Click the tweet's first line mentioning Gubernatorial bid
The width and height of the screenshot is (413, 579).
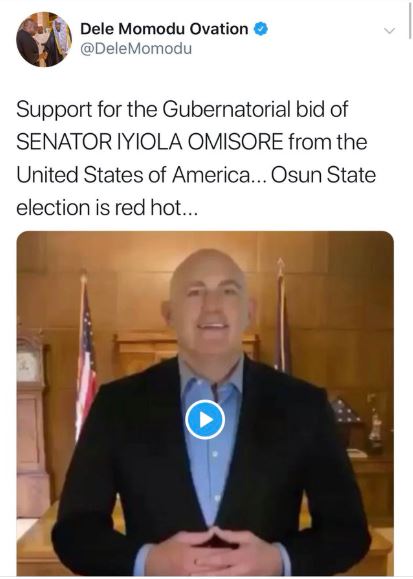pos(182,110)
